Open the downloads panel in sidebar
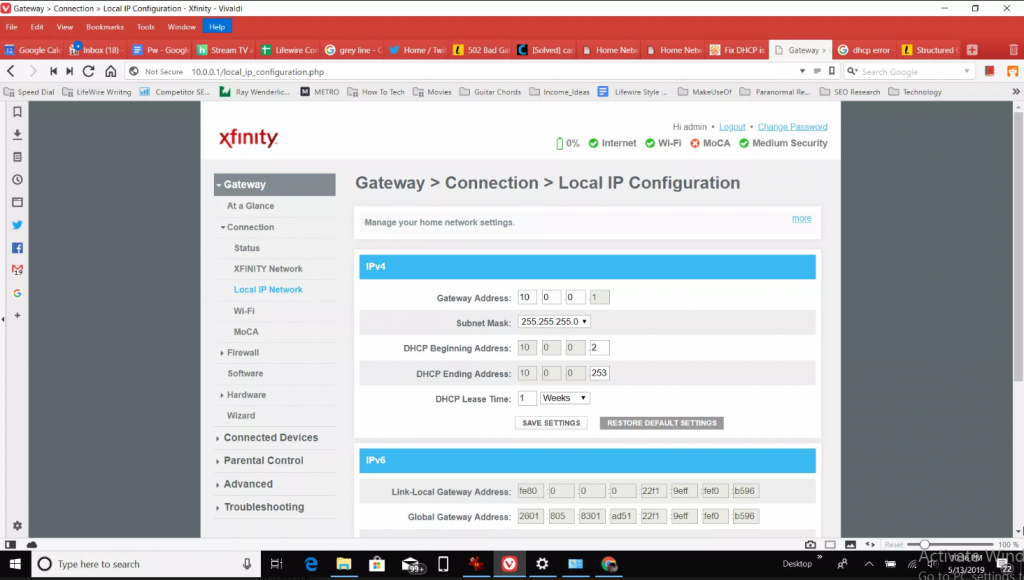This screenshot has width=1024, height=580. click(x=18, y=134)
